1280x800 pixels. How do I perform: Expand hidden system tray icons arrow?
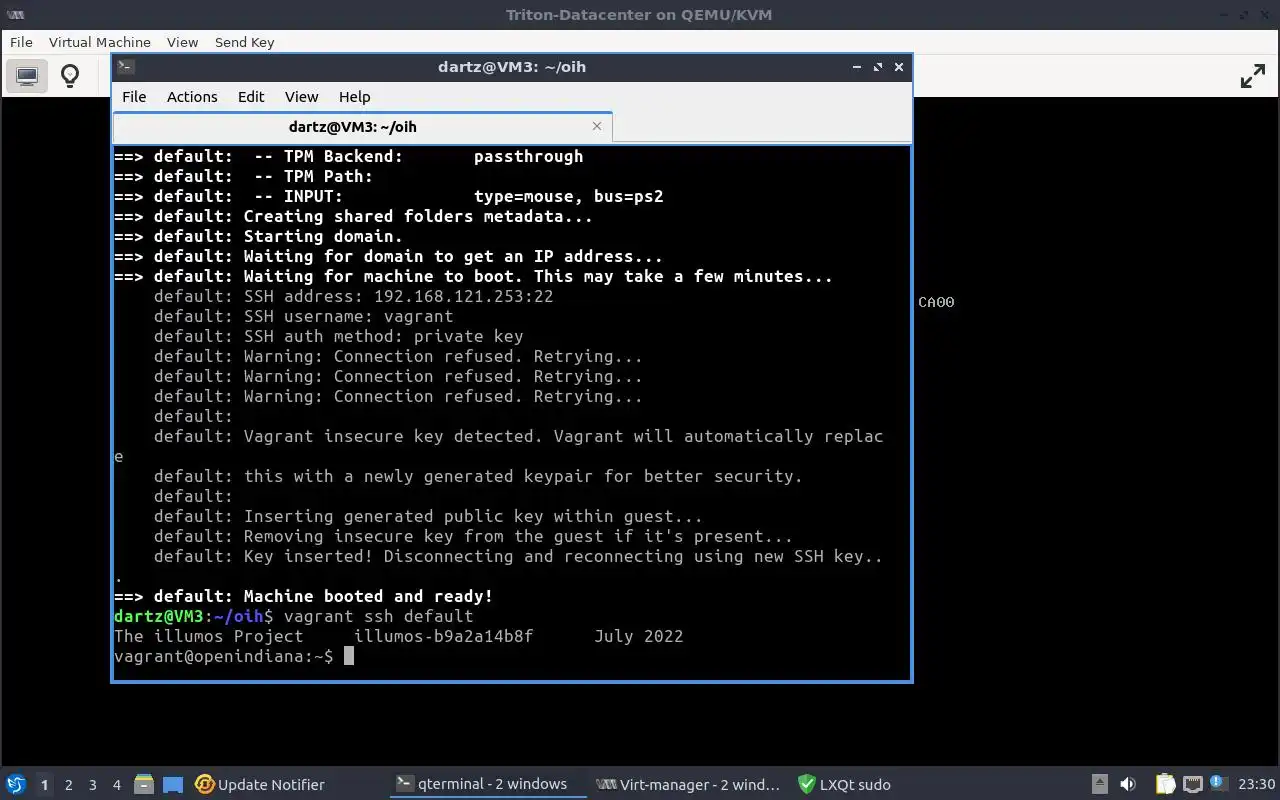pos(1099,784)
